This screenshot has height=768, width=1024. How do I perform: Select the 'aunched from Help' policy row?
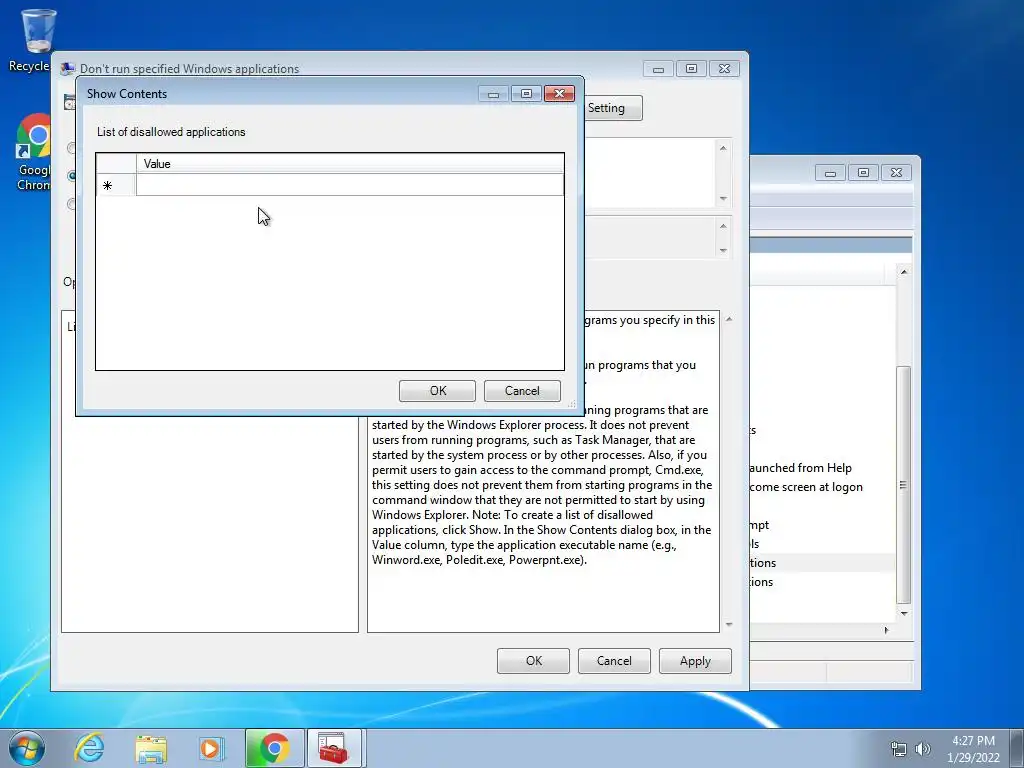click(x=822, y=468)
